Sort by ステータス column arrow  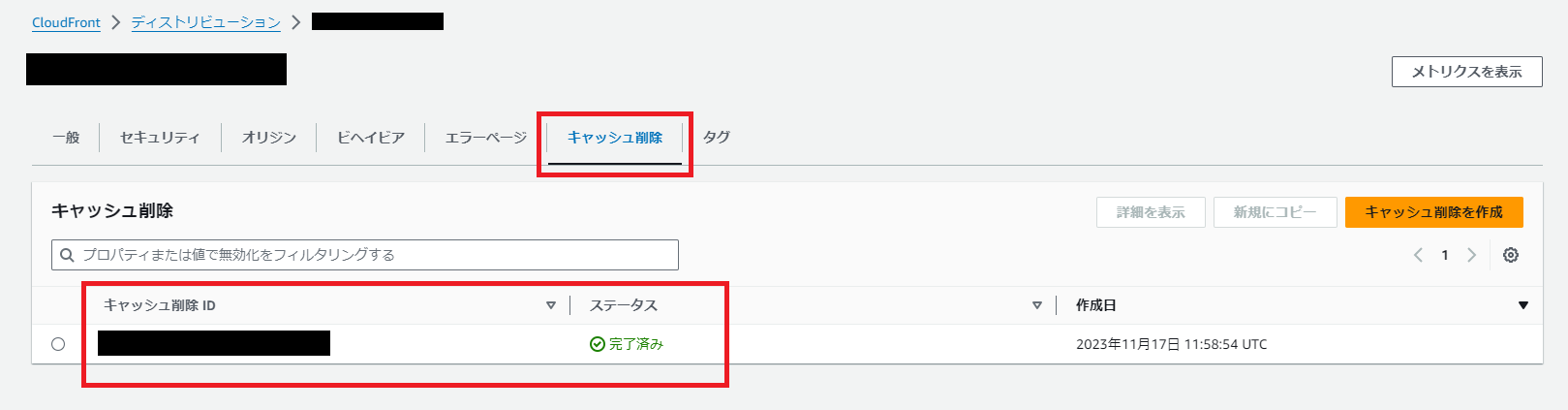point(1037,305)
